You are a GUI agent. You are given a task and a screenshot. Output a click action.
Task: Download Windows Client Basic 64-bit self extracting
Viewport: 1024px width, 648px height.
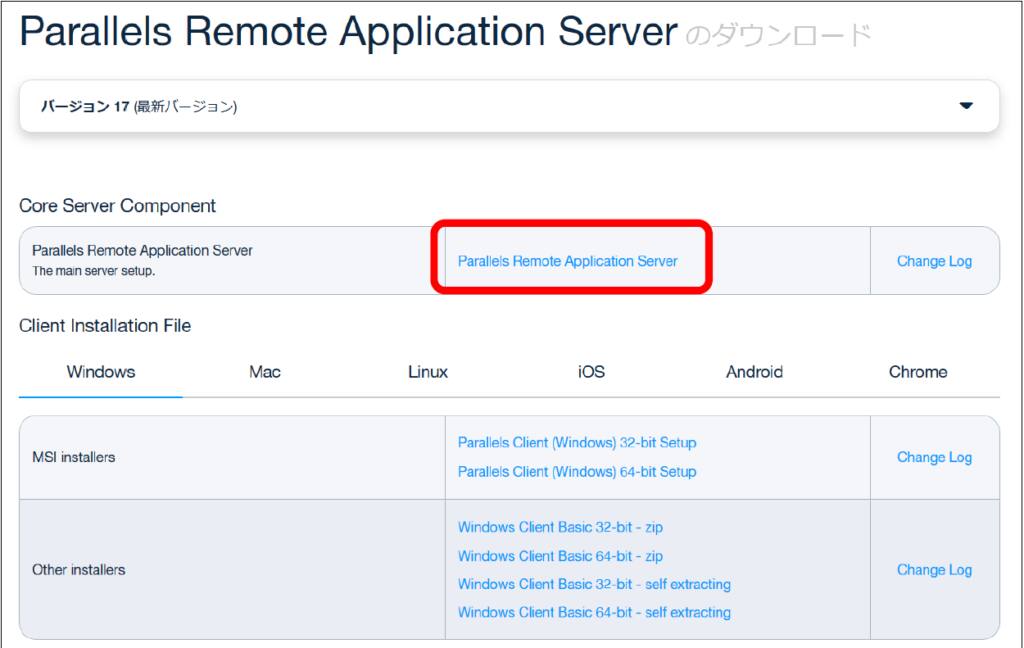tap(594, 612)
